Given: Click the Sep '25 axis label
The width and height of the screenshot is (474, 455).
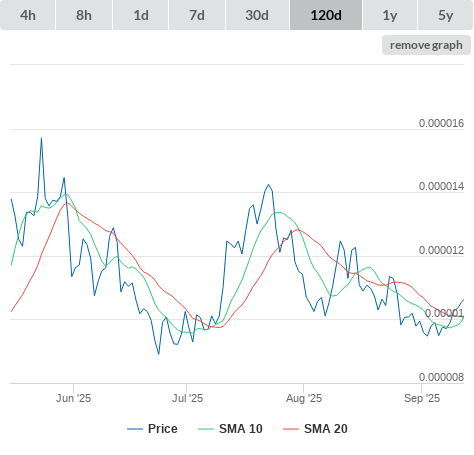Looking at the screenshot, I should 422,398.
